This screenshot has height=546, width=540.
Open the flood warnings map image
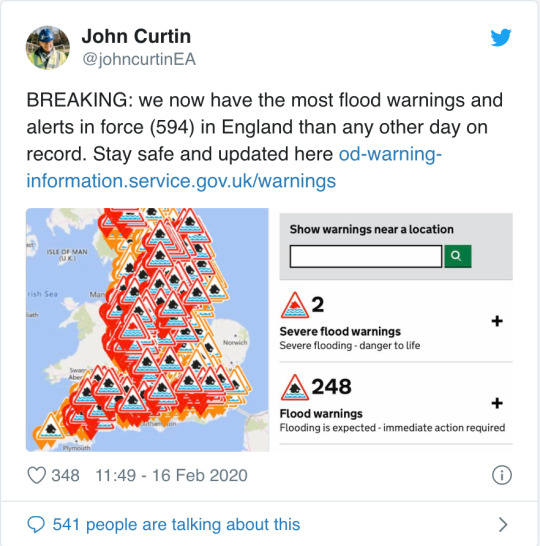[x=147, y=330]
